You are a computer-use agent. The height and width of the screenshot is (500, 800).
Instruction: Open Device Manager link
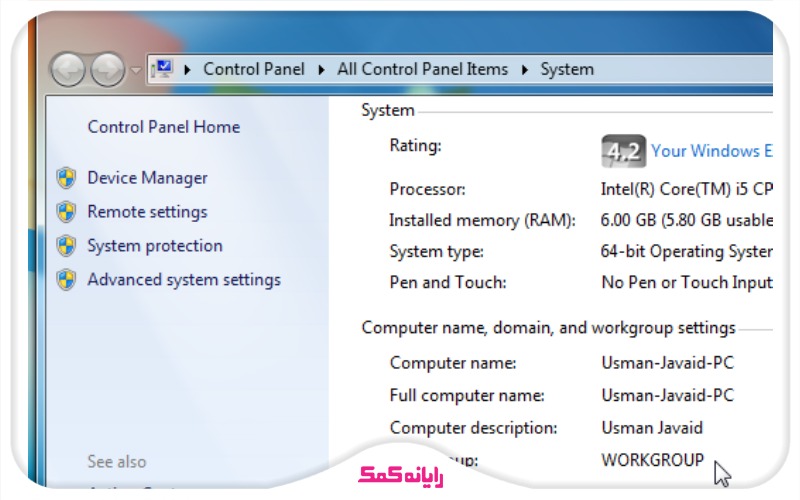[147, 178]
